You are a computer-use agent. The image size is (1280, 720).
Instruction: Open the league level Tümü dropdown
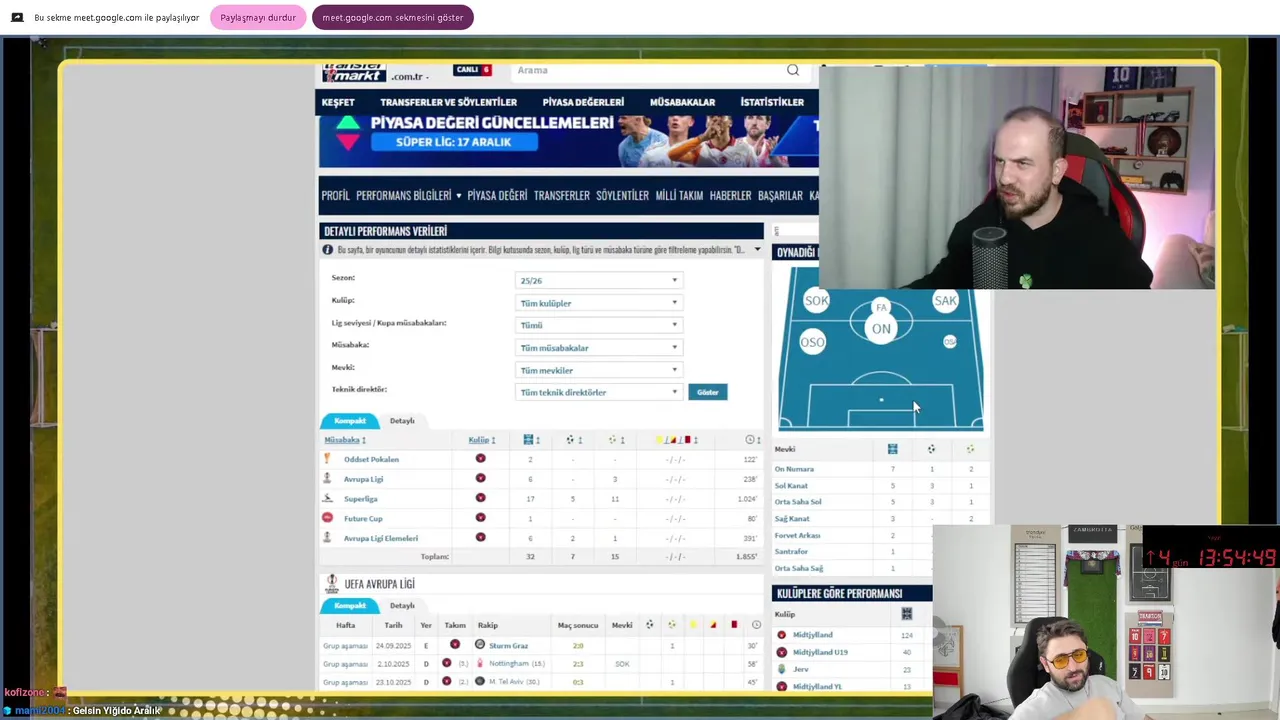coord(598,325)
